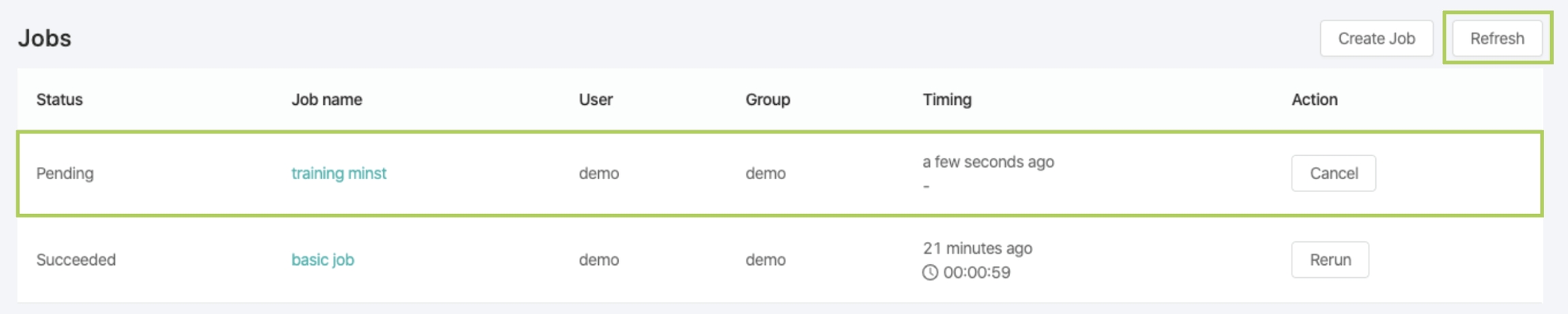
Task: Click the Status column header
Action: pos(59,99)
